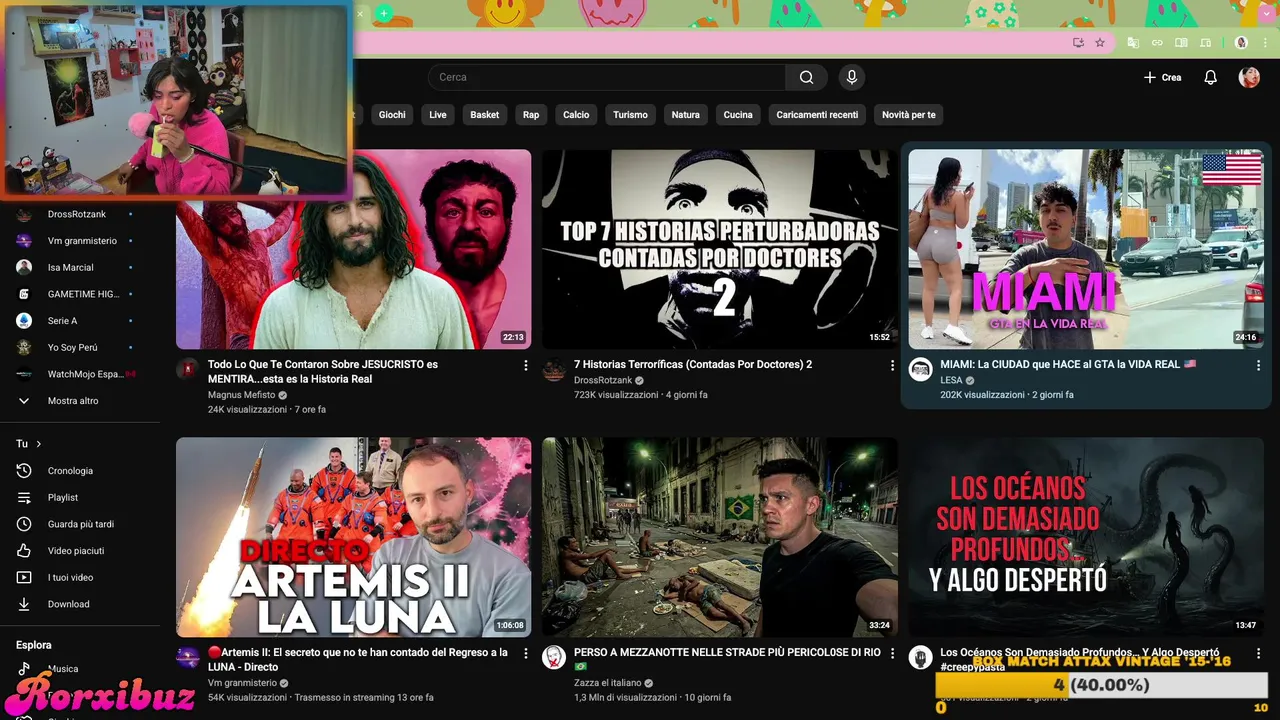Select the Novità per te chip
The height and width of the screenshot is (720, 1280).
pyautogui.click(x=909, y=115)
